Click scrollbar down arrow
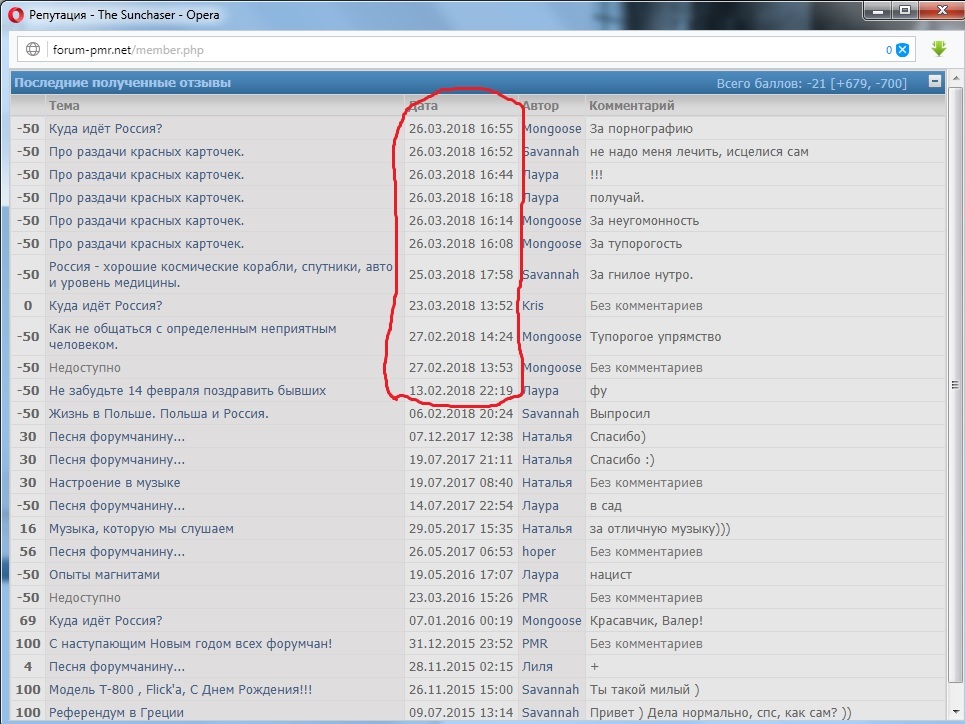The image size is (965, 724). pos(957,715)
